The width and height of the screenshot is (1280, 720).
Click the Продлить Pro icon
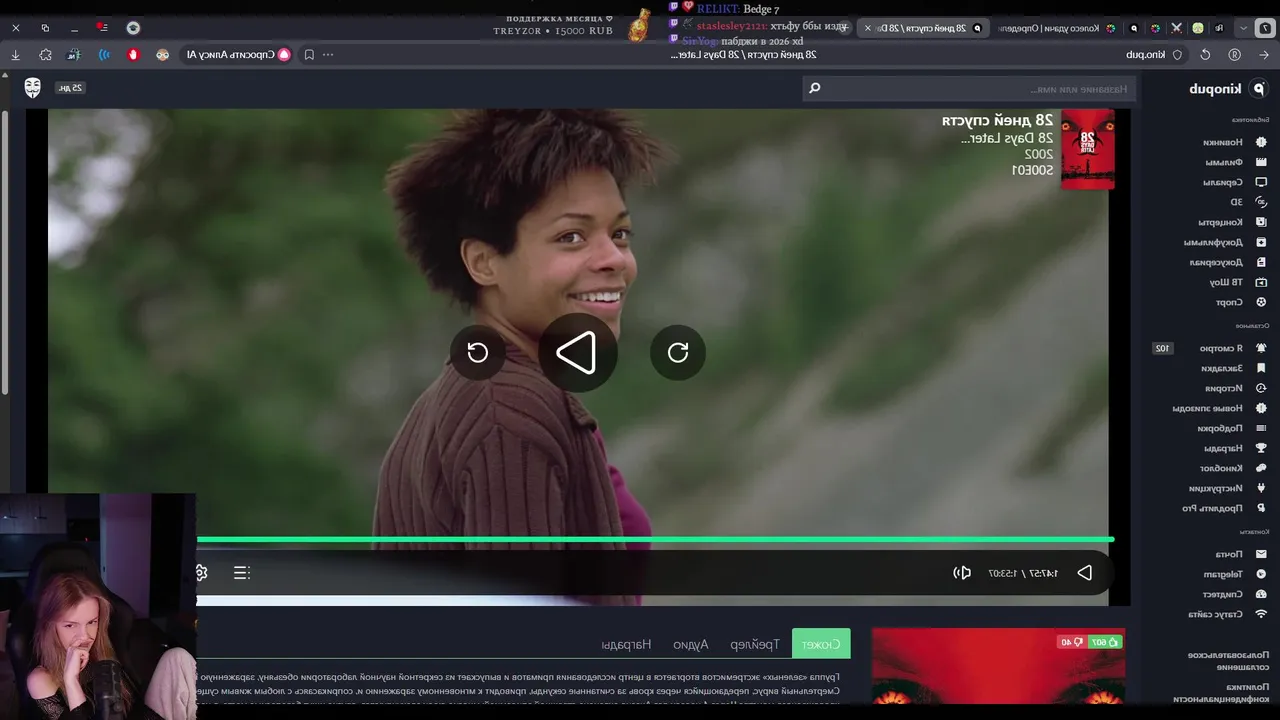pos(1261,508)
